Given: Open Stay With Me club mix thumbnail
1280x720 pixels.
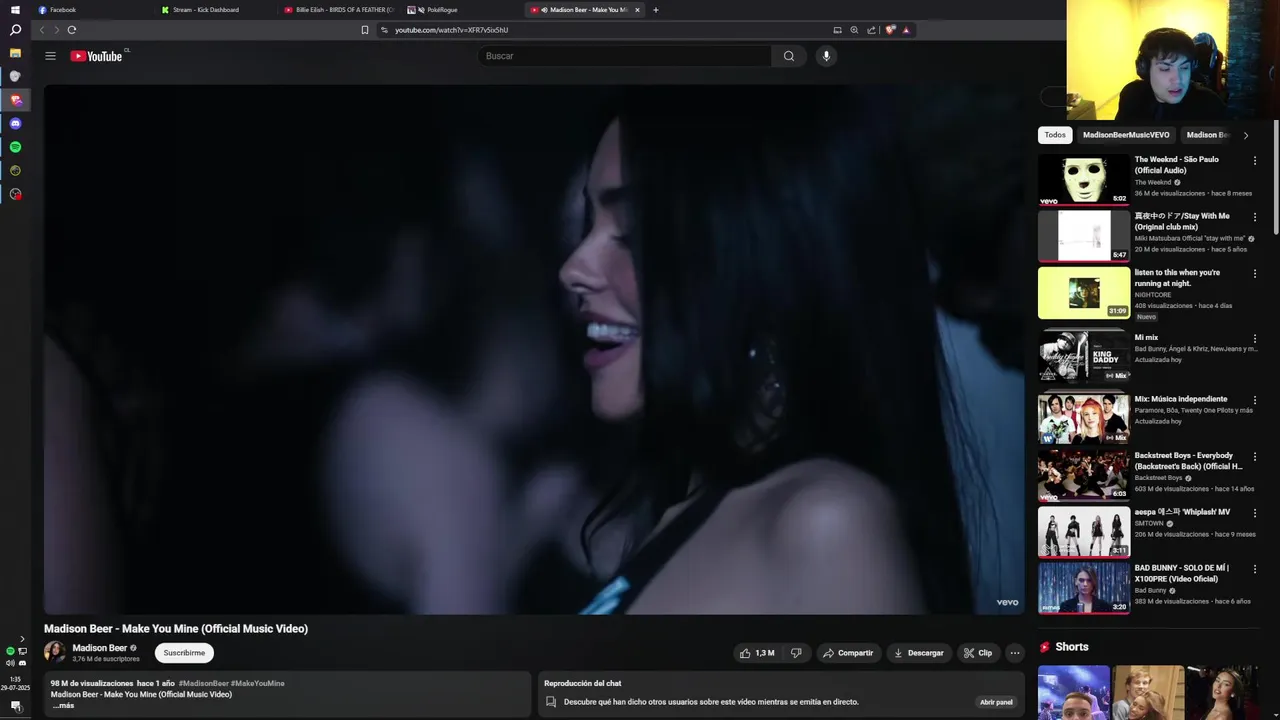Looking at the screenshot, I should click(x=1084, y=235).
